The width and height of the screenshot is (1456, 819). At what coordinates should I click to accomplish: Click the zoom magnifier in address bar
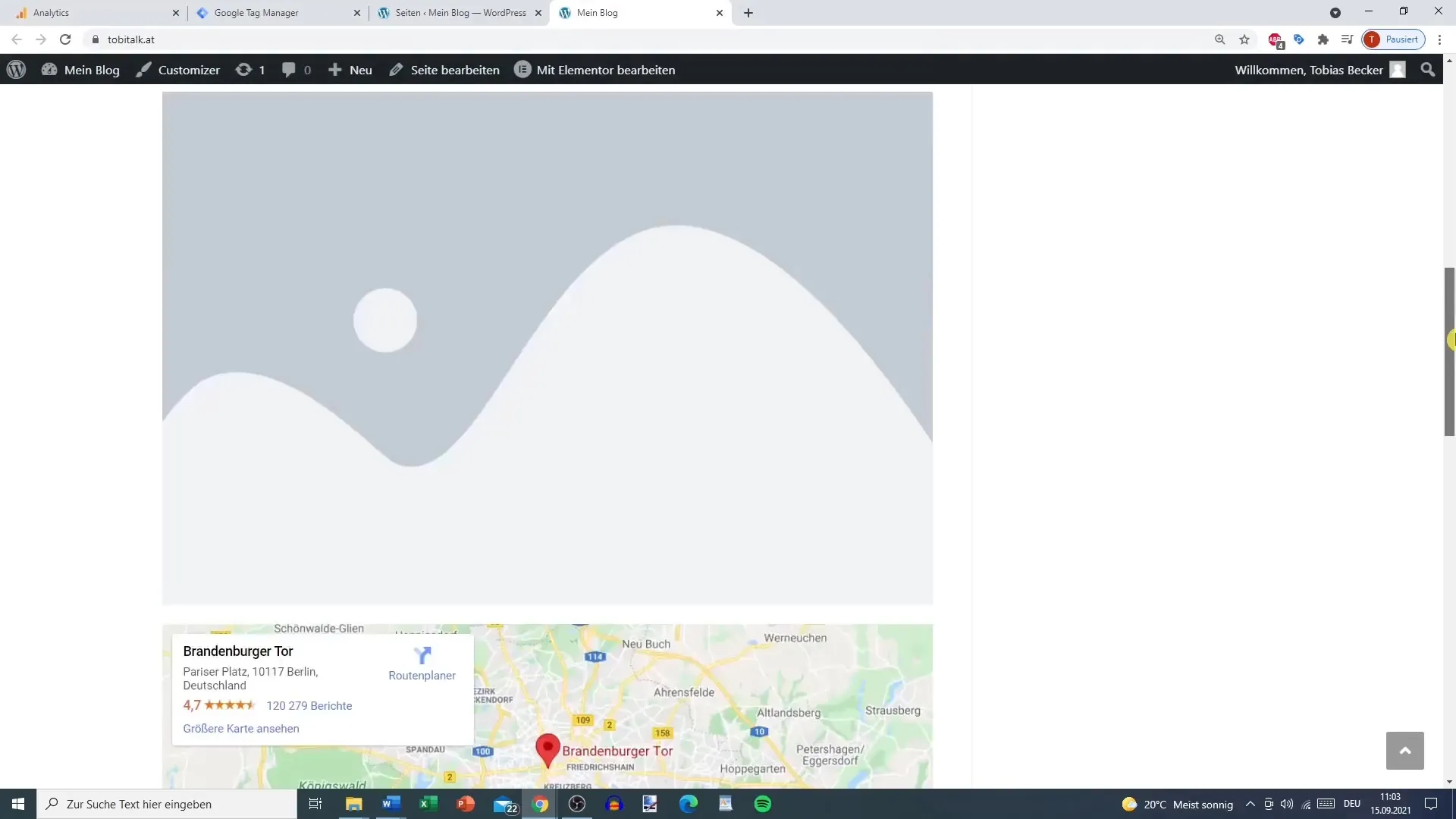(1220, 39)
